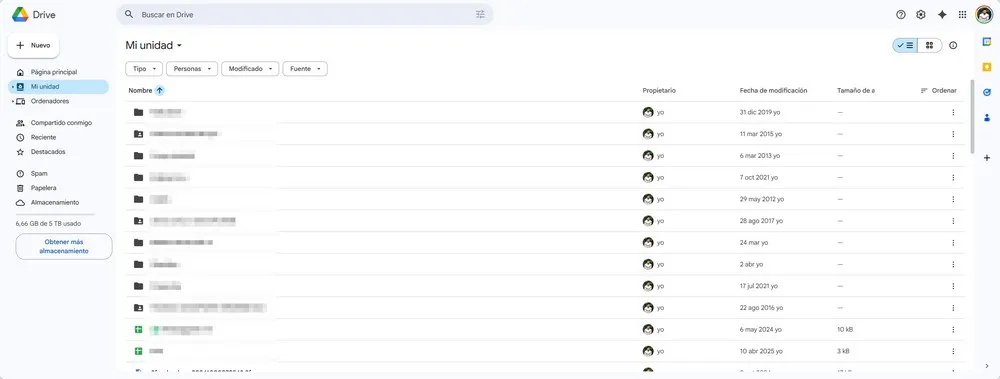The width and height of the screenshot is (1000, 379).
Task: Open Google Keep side panel icon
Action: pyautogui.click(x=987, y=67)
